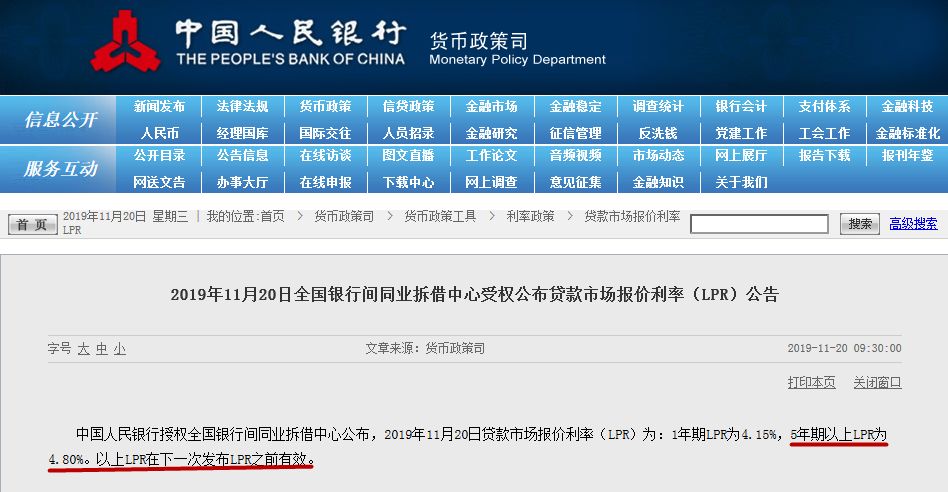The width and height of the screenshot is (948, 492).
Task: Open the 反洗钱 page
Action: click(658, 133)
